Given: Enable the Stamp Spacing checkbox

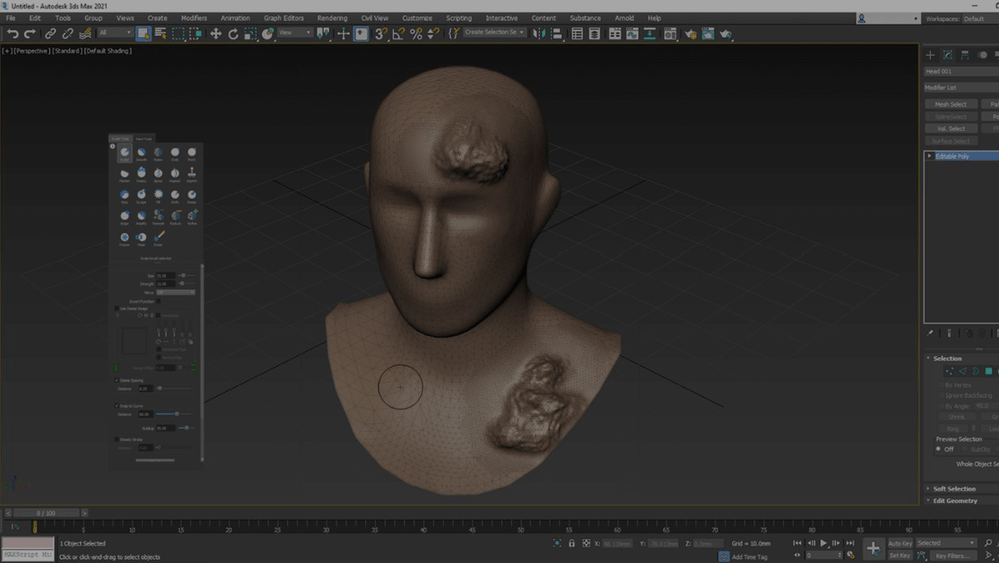Looking at the screenshot, I should pyautogui.click(x=116, y=380).
